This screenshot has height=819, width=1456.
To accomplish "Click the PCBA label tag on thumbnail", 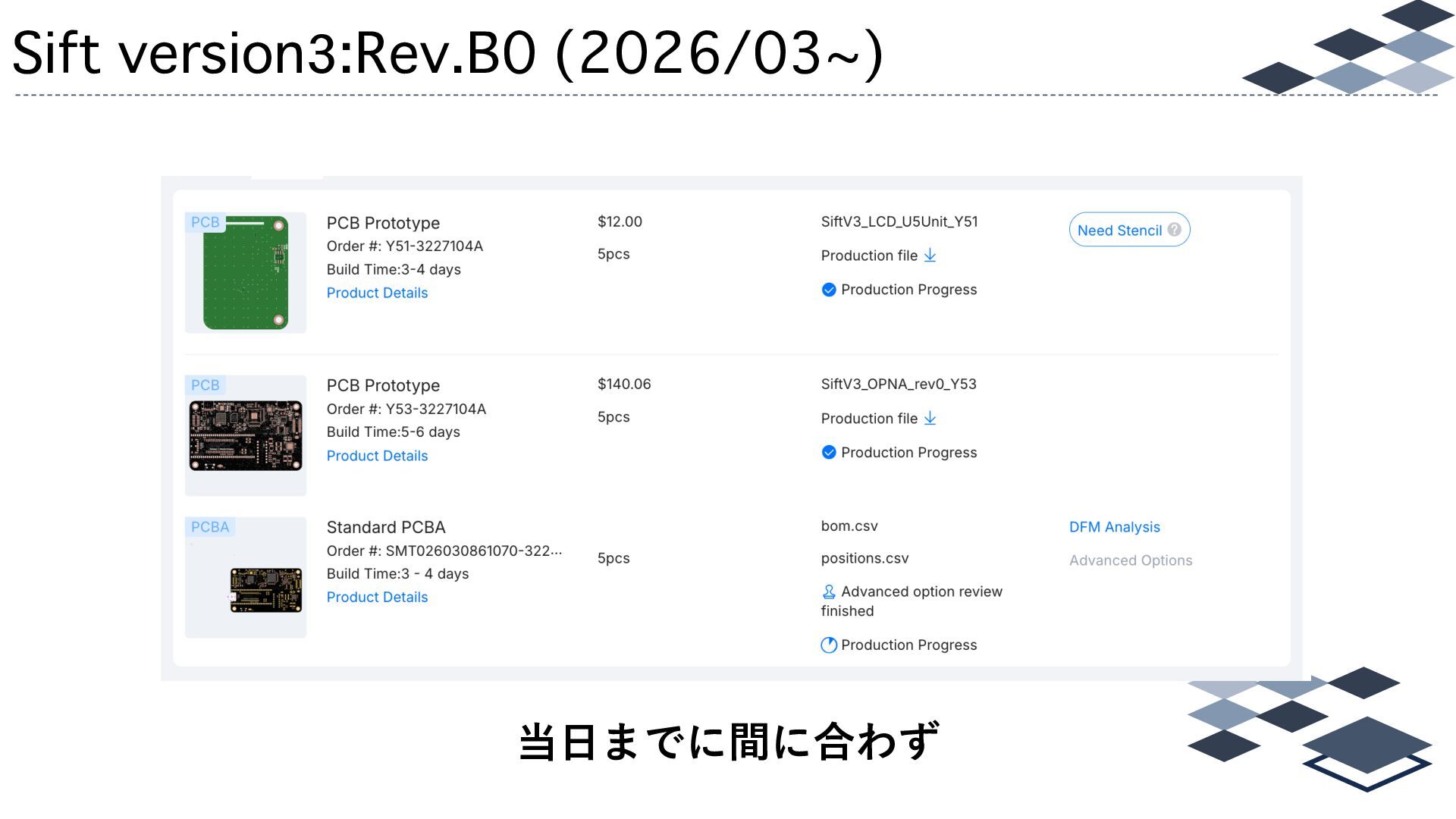I will pos(209,527).
